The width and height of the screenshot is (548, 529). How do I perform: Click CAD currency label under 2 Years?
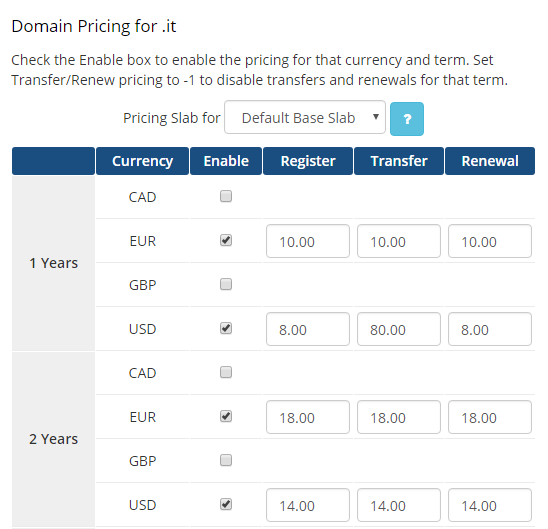pyautogui.click(x=142, y=373)
